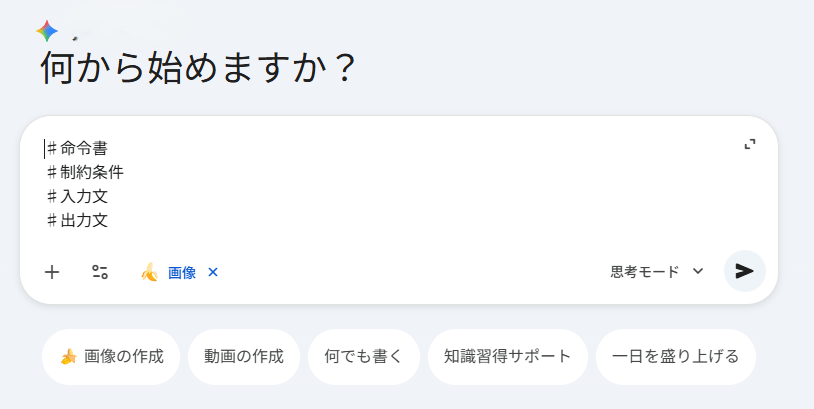
Task: Expand the prompt box with the fullscreen icon
Action: tap(750, 145)
